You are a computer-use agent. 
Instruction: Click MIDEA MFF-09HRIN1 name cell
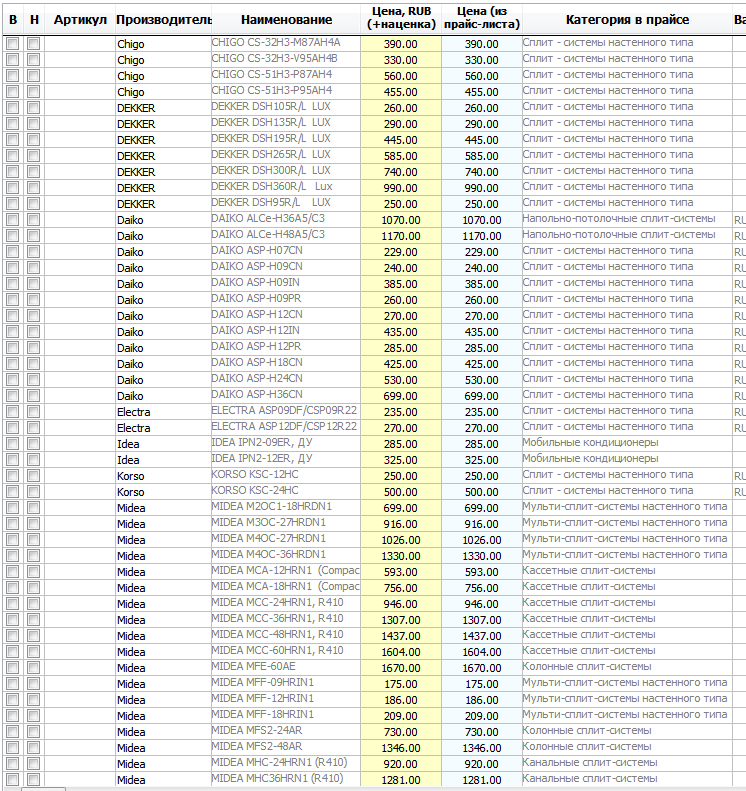click(286, 684)
